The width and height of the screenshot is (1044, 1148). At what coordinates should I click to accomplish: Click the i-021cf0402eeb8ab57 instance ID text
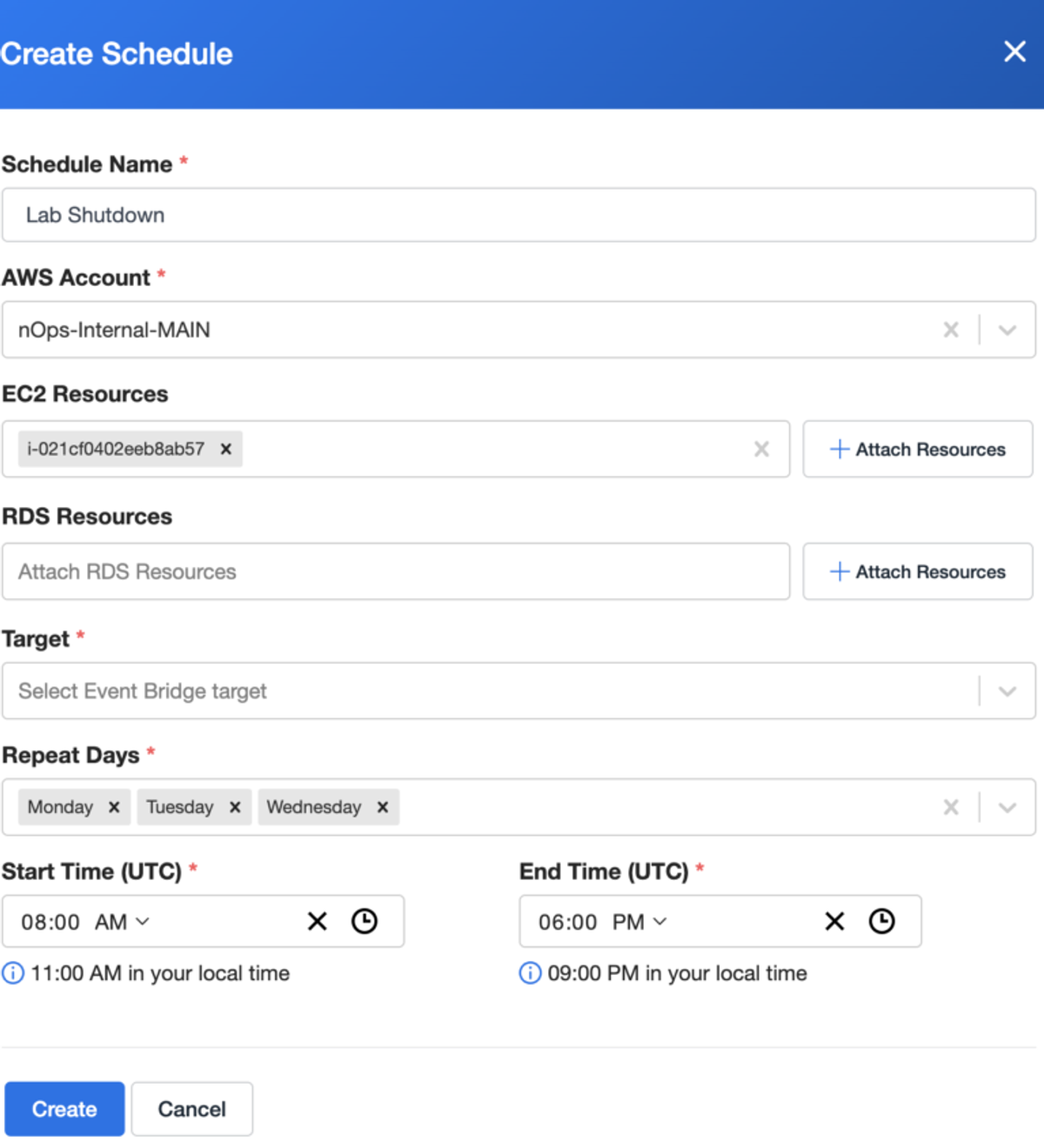(116, 449)
